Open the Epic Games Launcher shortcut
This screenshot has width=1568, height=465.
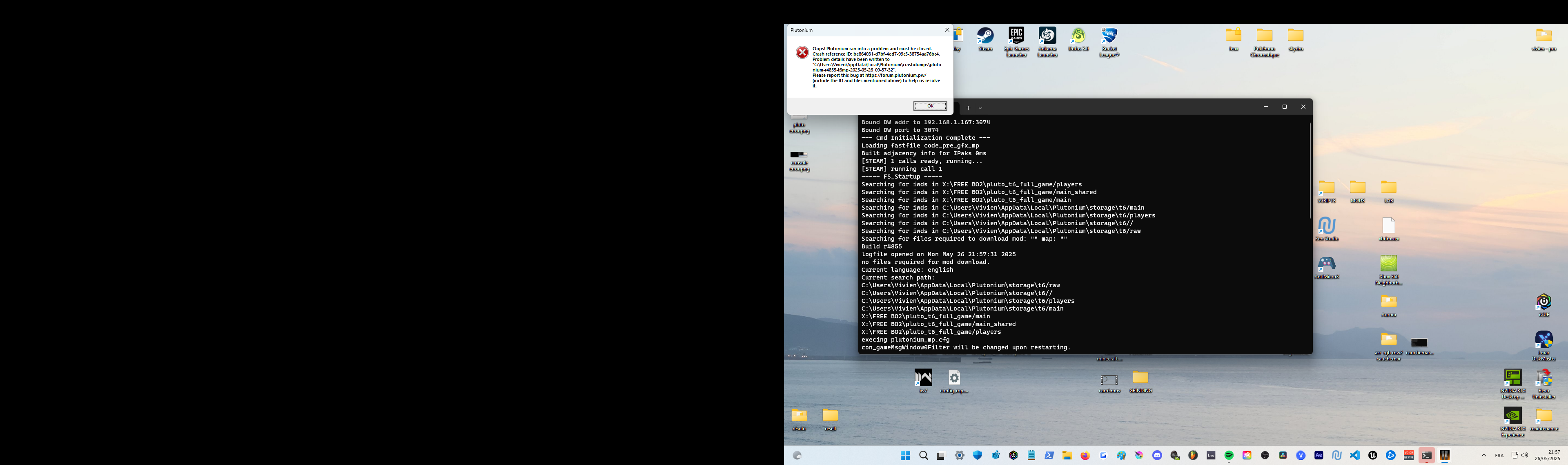pos(1016,36)
